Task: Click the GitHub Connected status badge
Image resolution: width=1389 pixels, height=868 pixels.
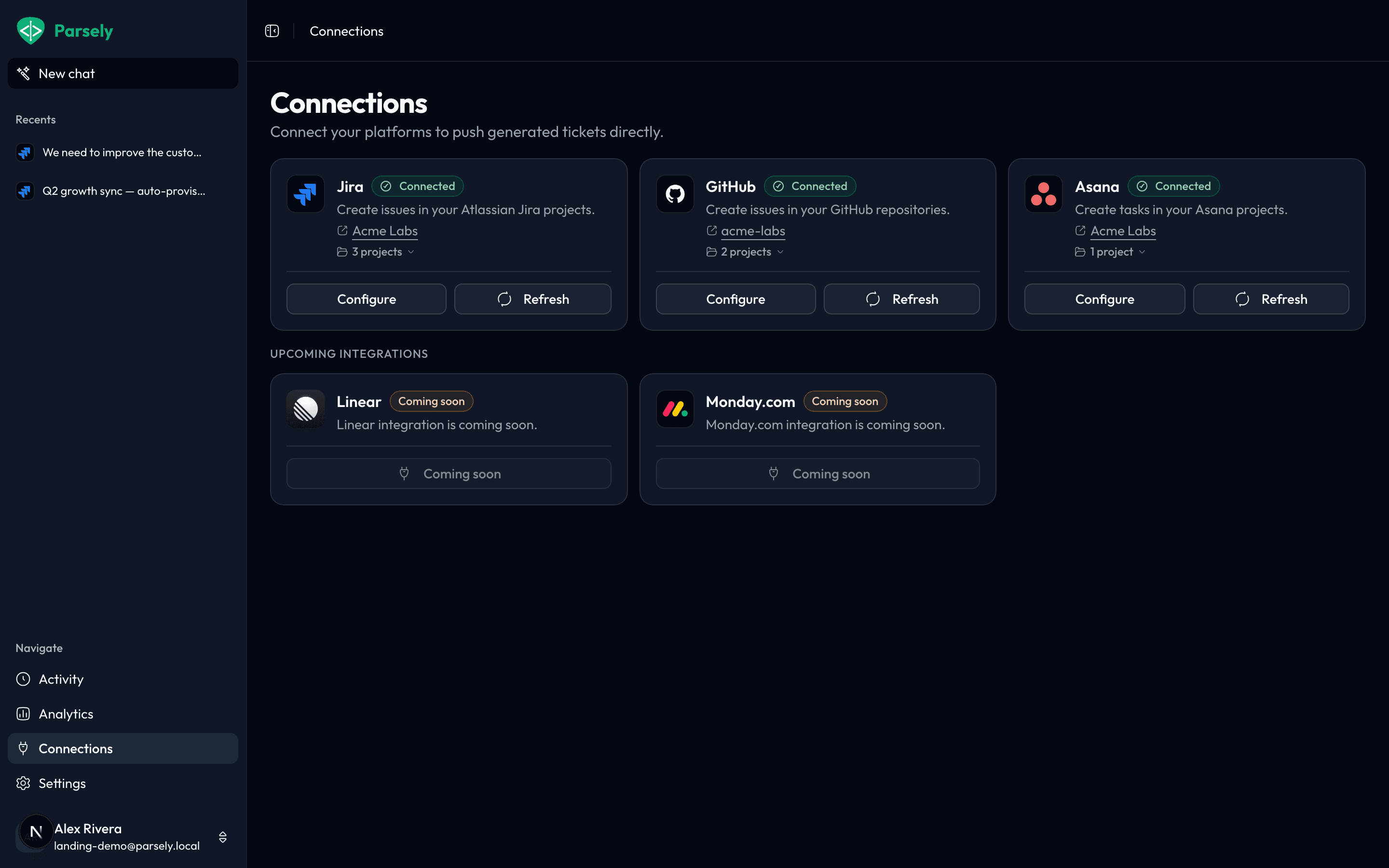Action: pyautogui.click(x=810, y=186)
